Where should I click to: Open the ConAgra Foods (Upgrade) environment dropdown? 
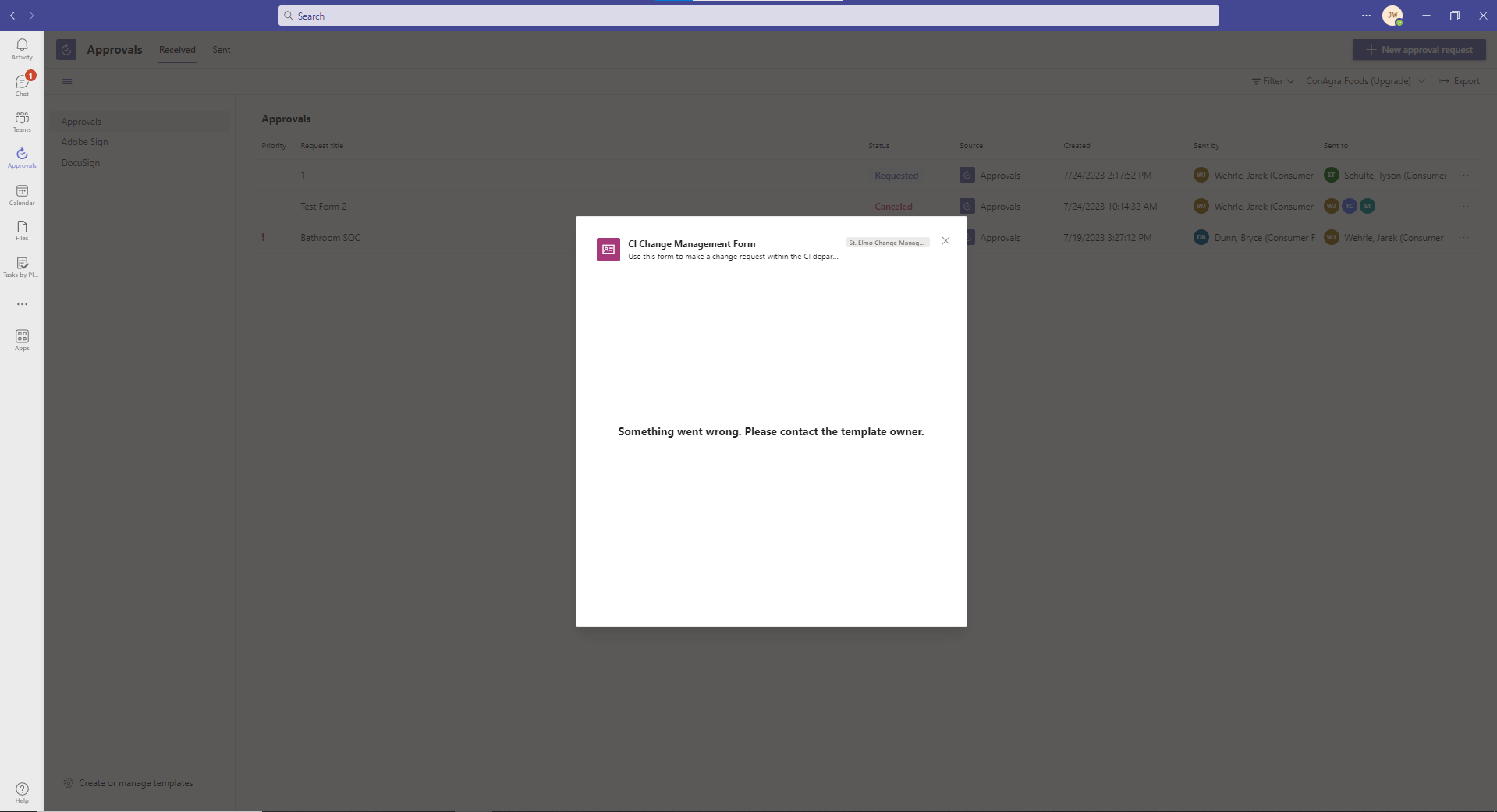tap(1364, 80)
